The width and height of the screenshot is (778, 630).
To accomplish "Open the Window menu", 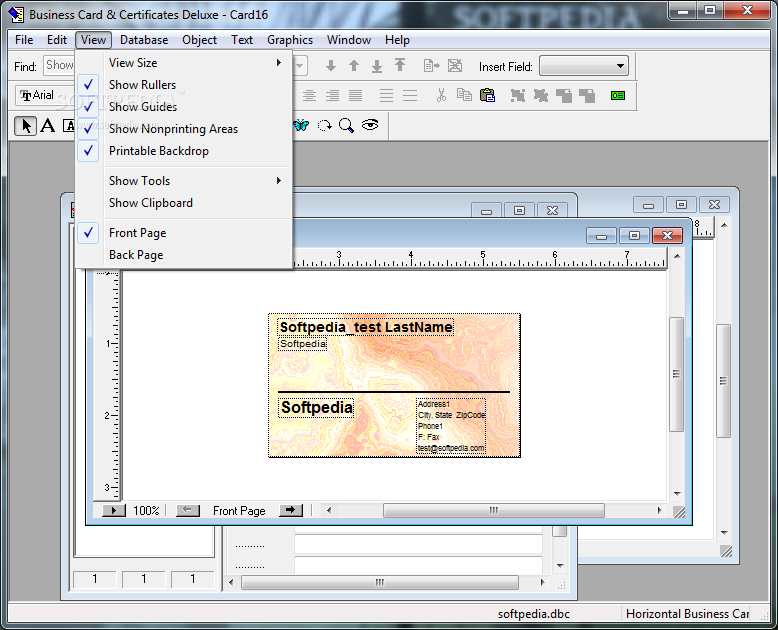I will (349, 40).
